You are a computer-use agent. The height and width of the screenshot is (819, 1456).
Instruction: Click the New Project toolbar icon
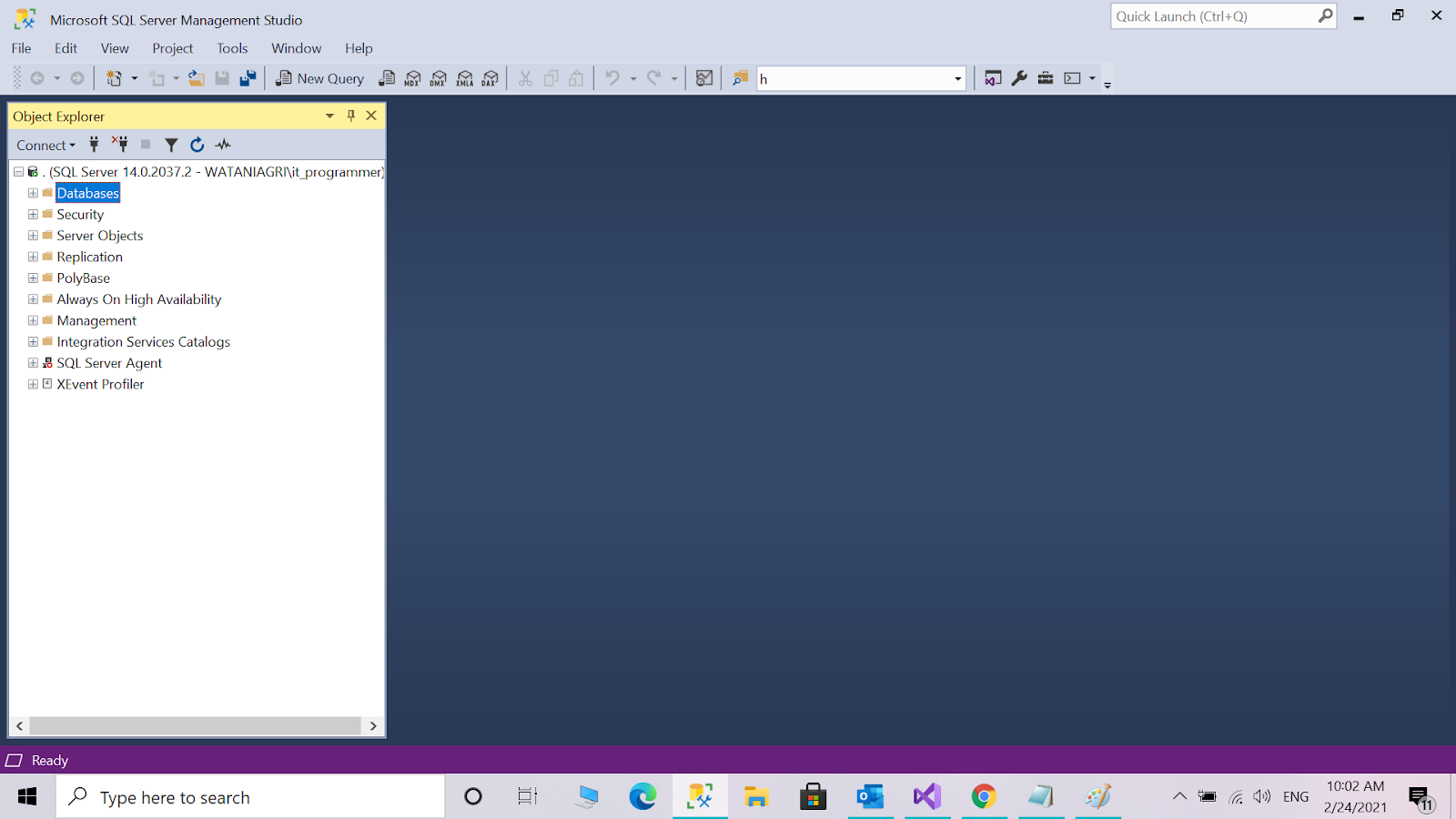tap(114, 78)
